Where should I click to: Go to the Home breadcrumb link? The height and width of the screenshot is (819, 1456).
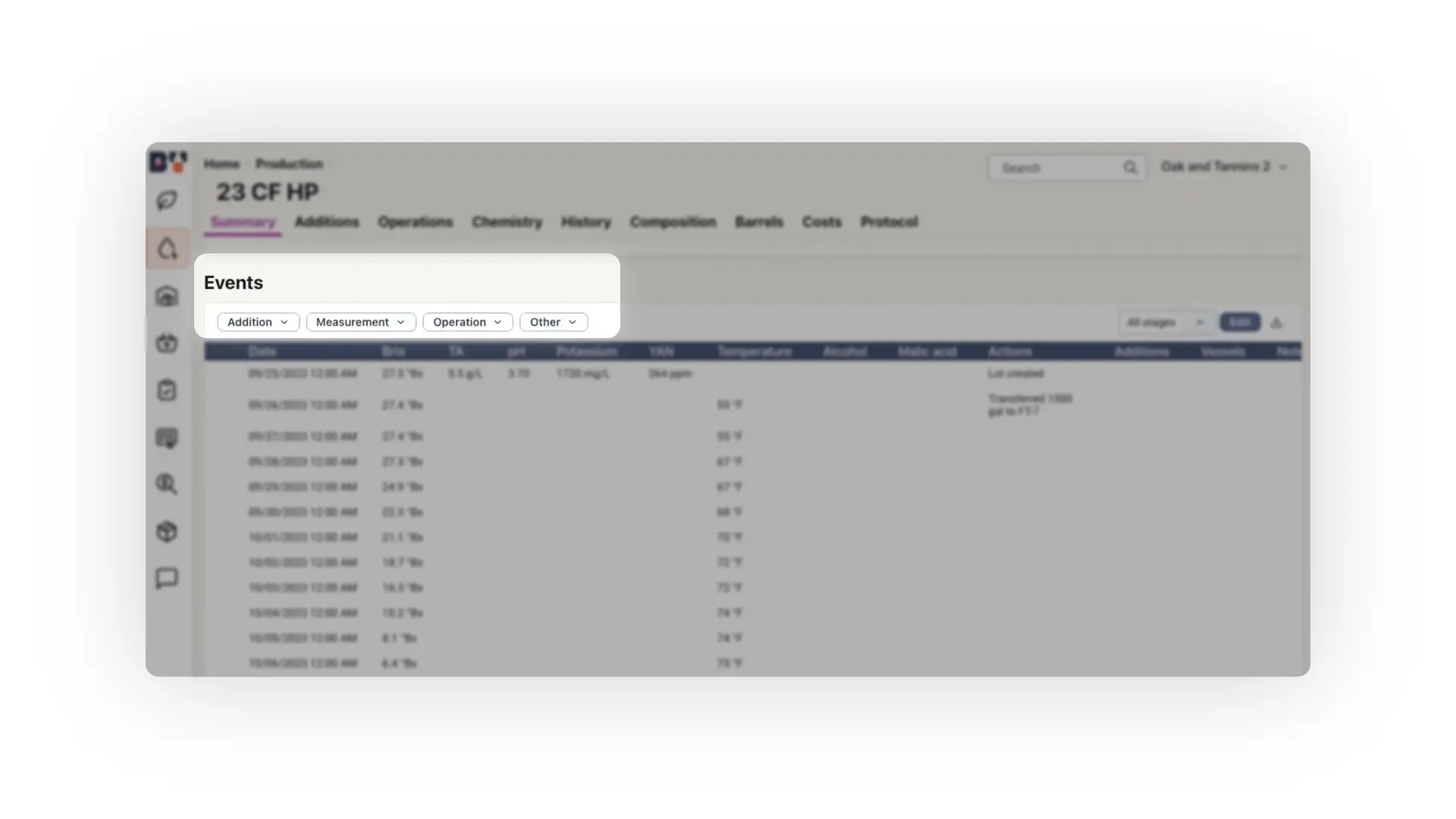[221, 164]
